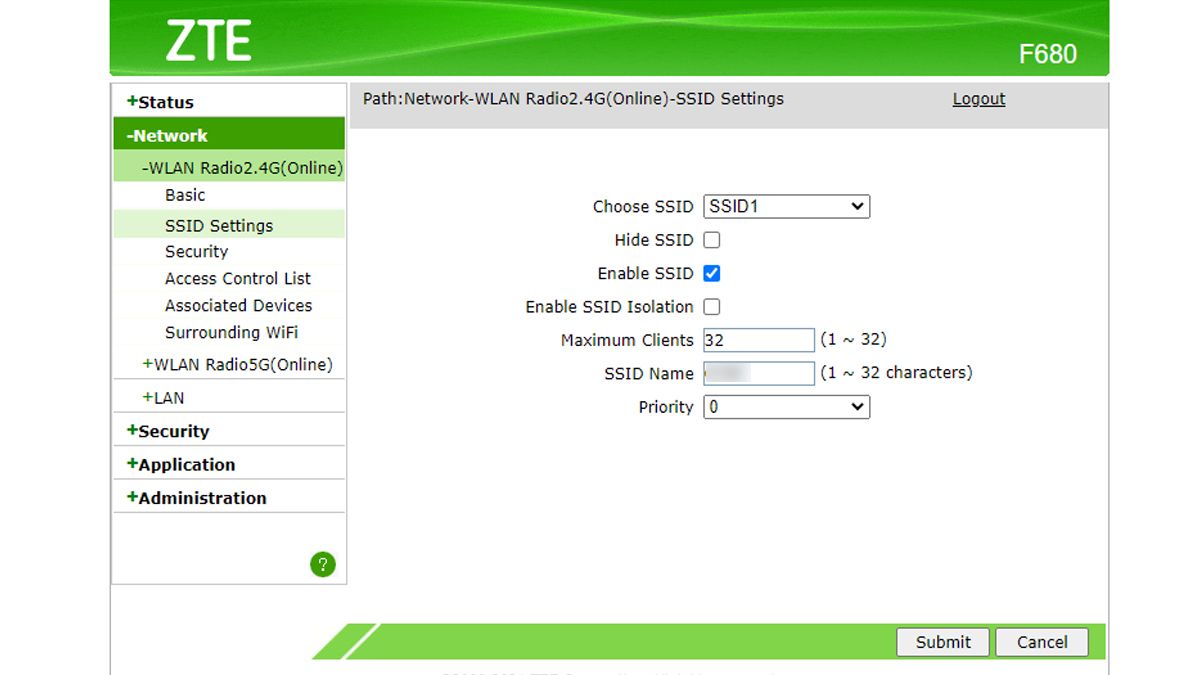Expand the LAN section
1200x675 pixels.
coord(170,397)
